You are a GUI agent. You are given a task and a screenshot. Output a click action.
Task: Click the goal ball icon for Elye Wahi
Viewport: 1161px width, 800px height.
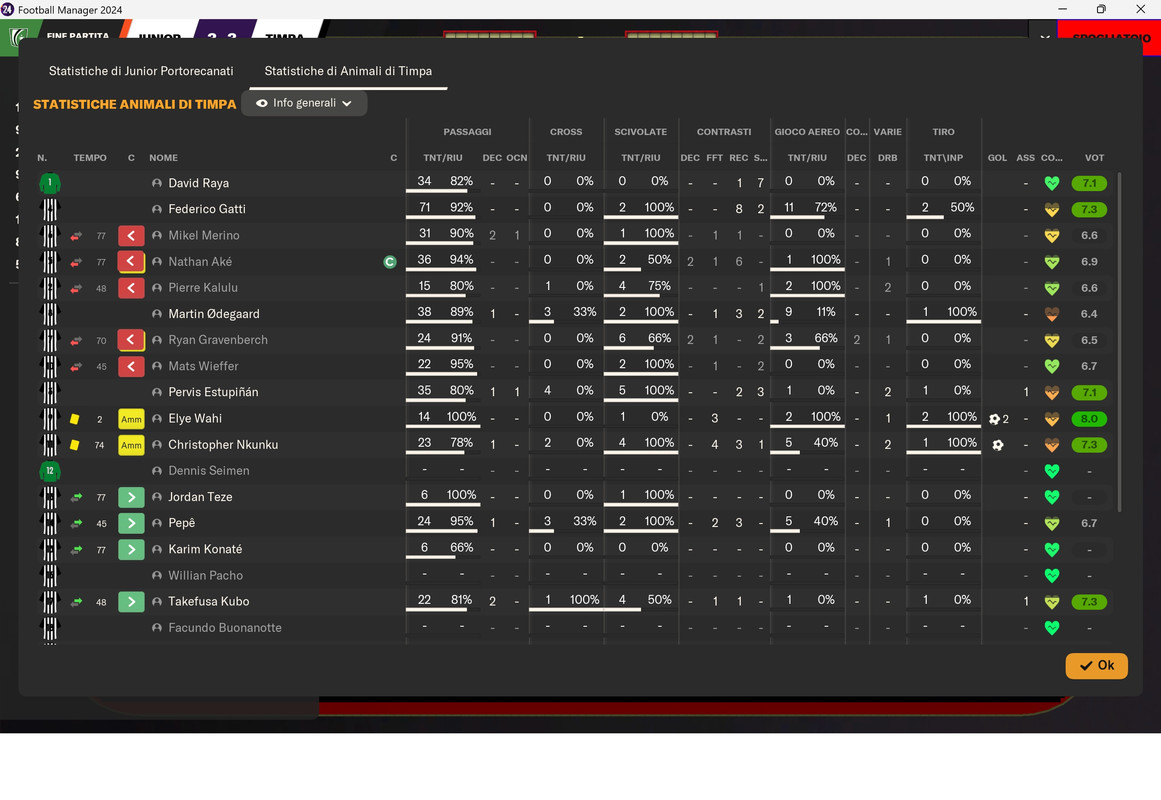click(x=994, y=419)
